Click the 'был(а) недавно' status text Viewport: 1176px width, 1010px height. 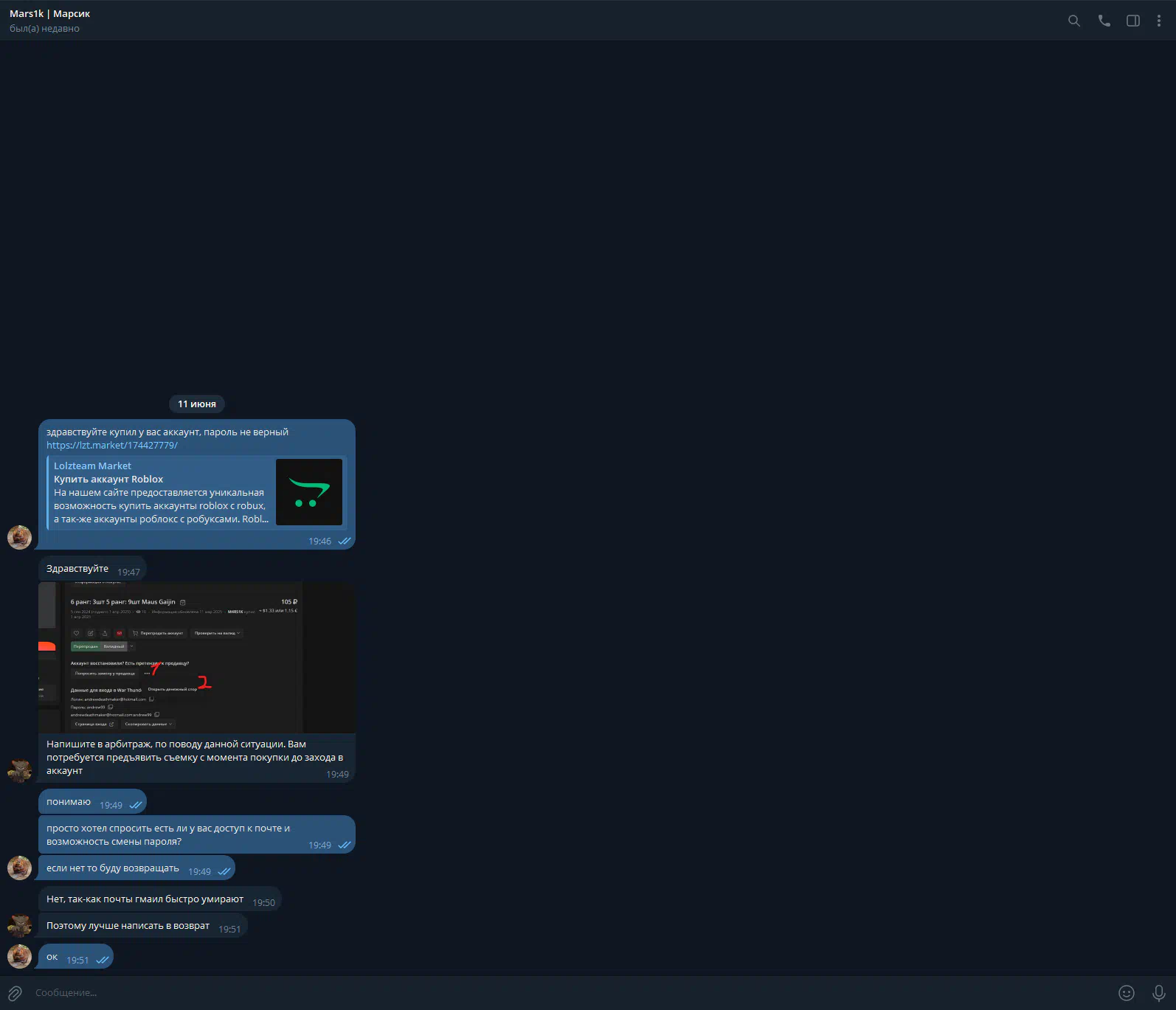coord(44,29)
